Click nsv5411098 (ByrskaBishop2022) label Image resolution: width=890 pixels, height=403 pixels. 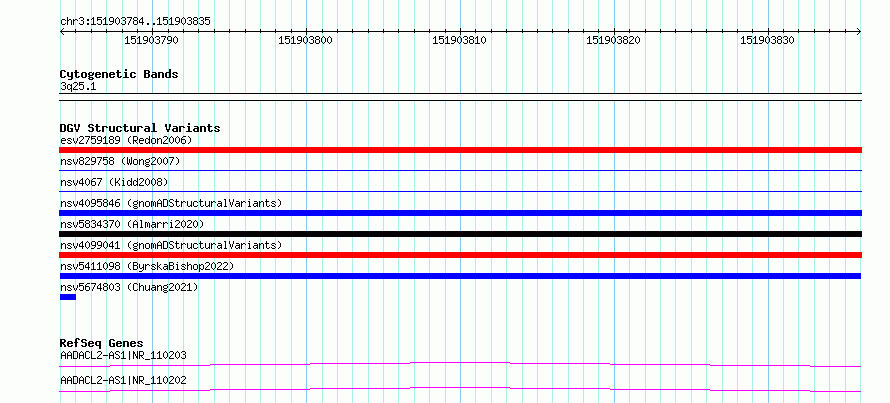pos(147,266)
